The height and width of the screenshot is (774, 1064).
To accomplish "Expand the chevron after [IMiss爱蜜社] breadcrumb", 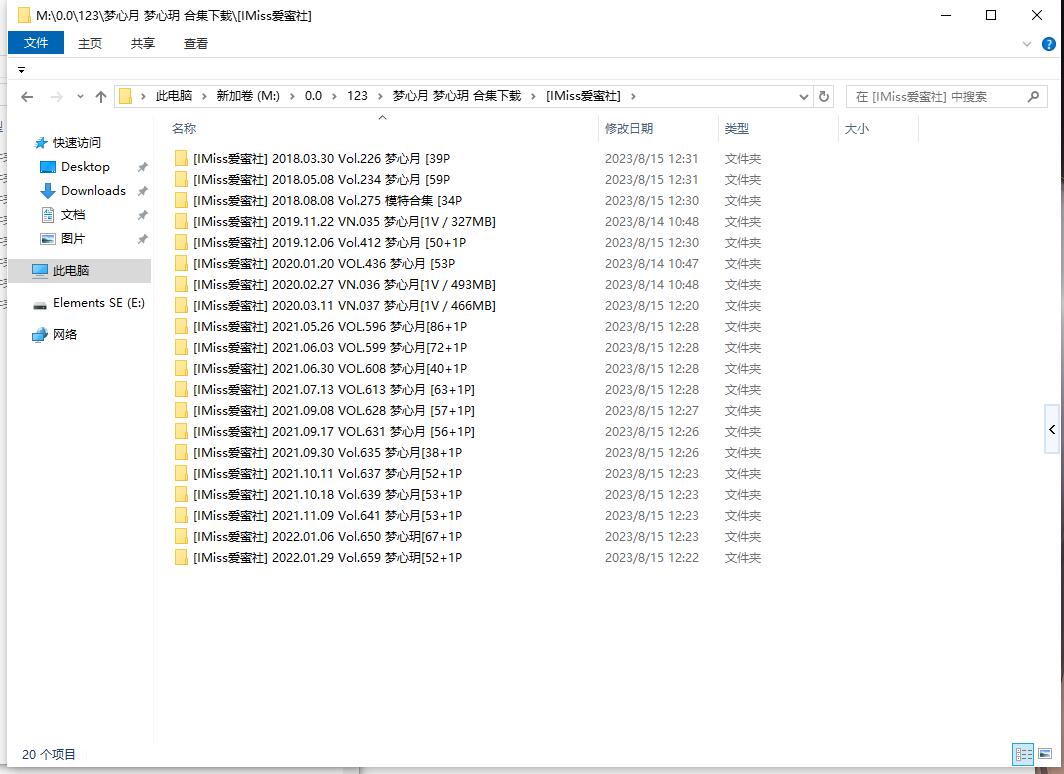I will pos(633,96).
